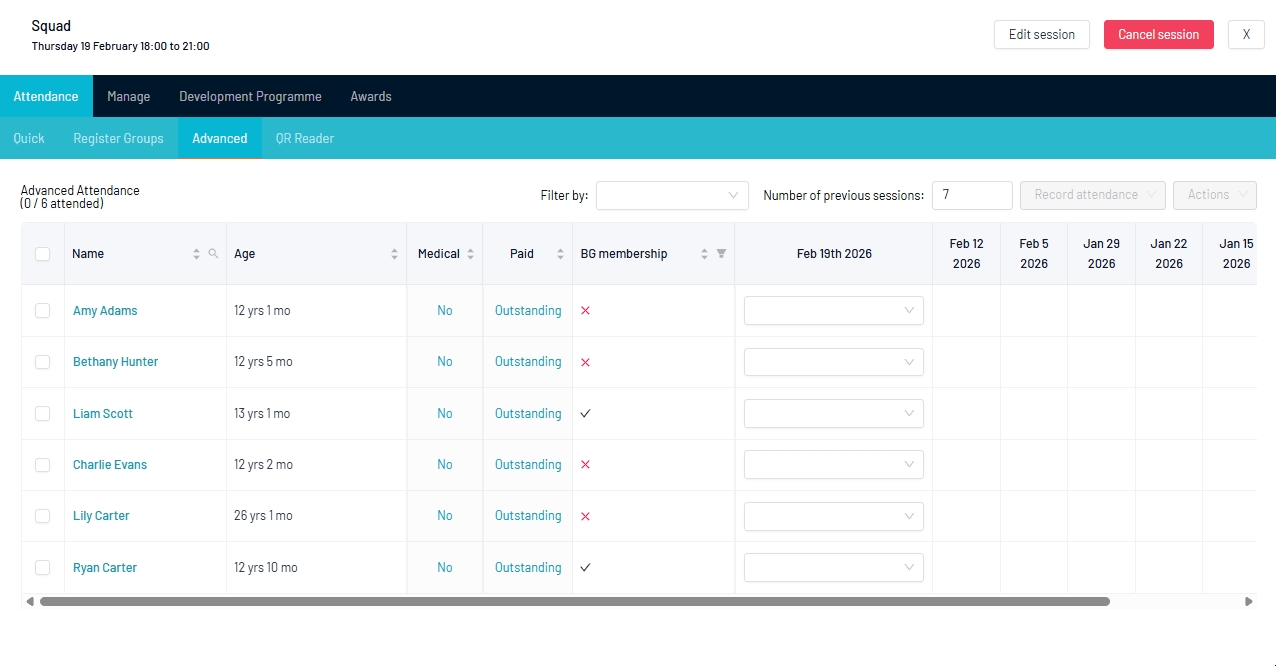Sort by Name column sort arrows
The height and width of the screenshot is (666, 1276).
click(196, 254)
